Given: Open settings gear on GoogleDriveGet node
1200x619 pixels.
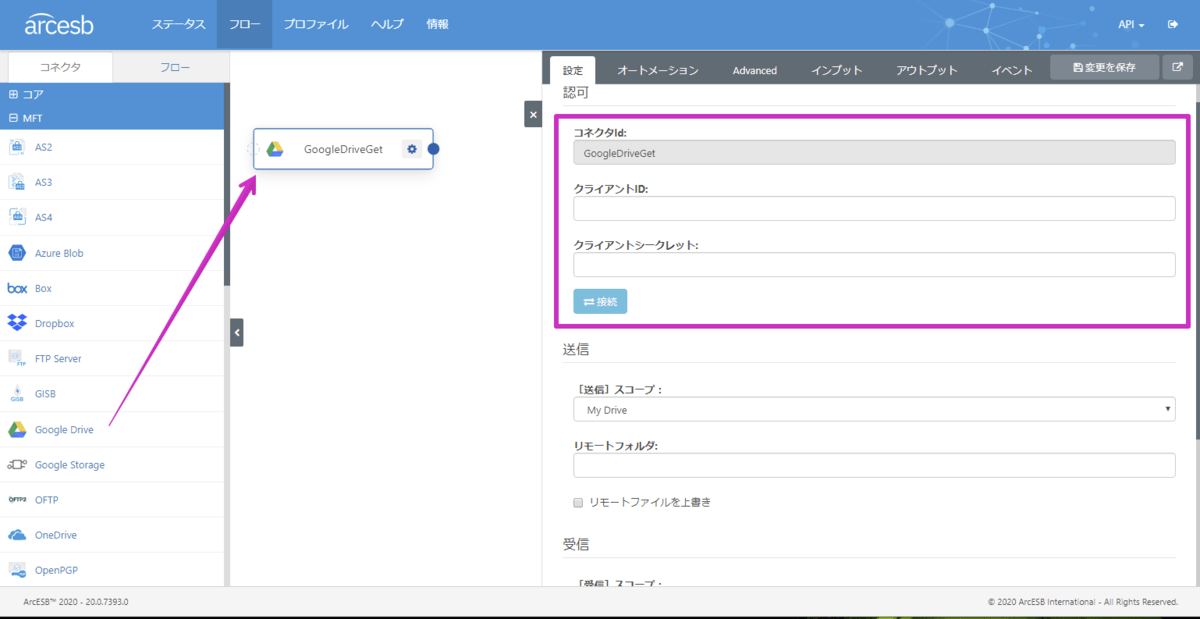Looking at the screenshot, I should click(411, 149).
